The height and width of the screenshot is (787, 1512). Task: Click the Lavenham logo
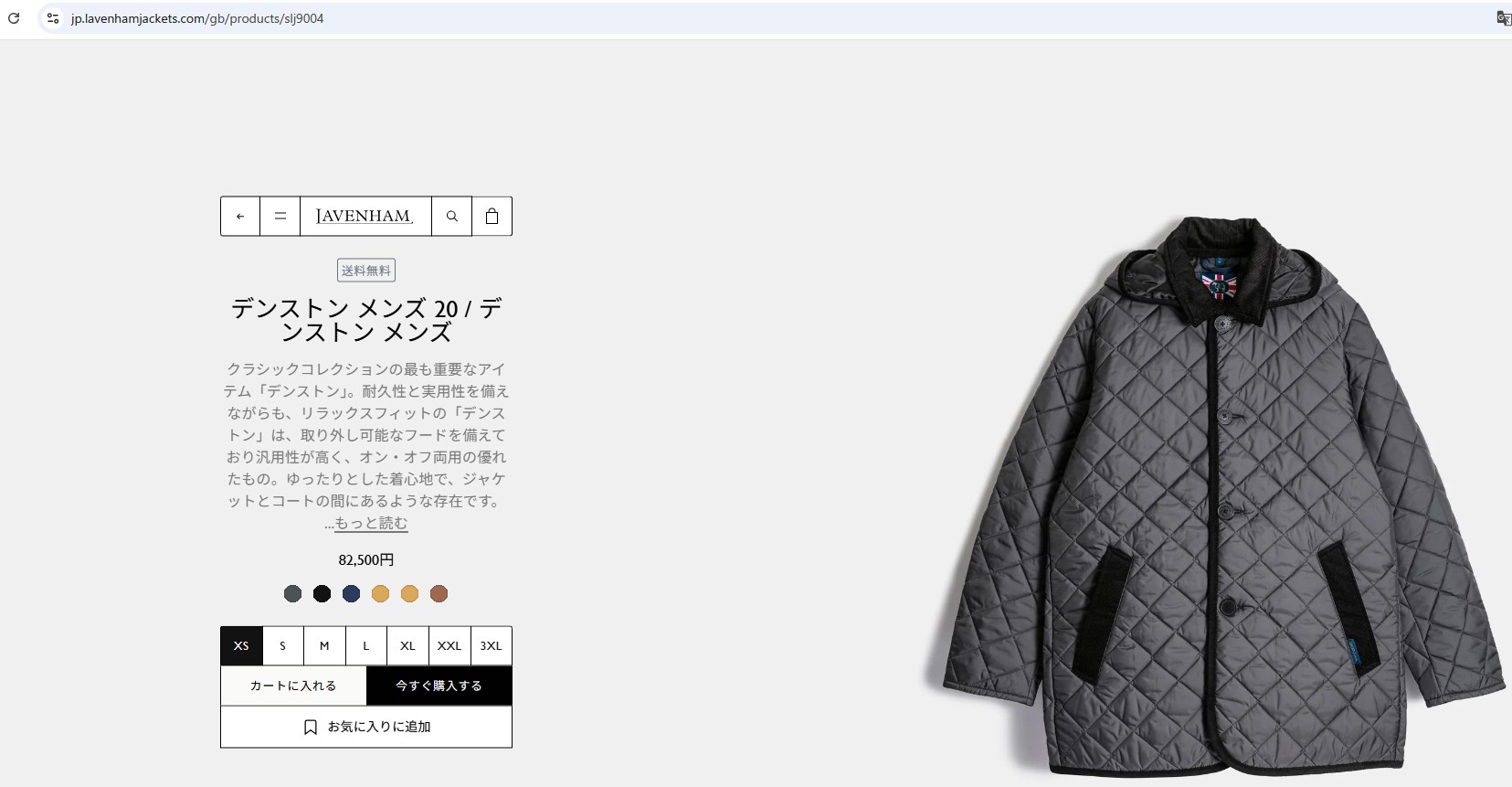tap(365, 217)
